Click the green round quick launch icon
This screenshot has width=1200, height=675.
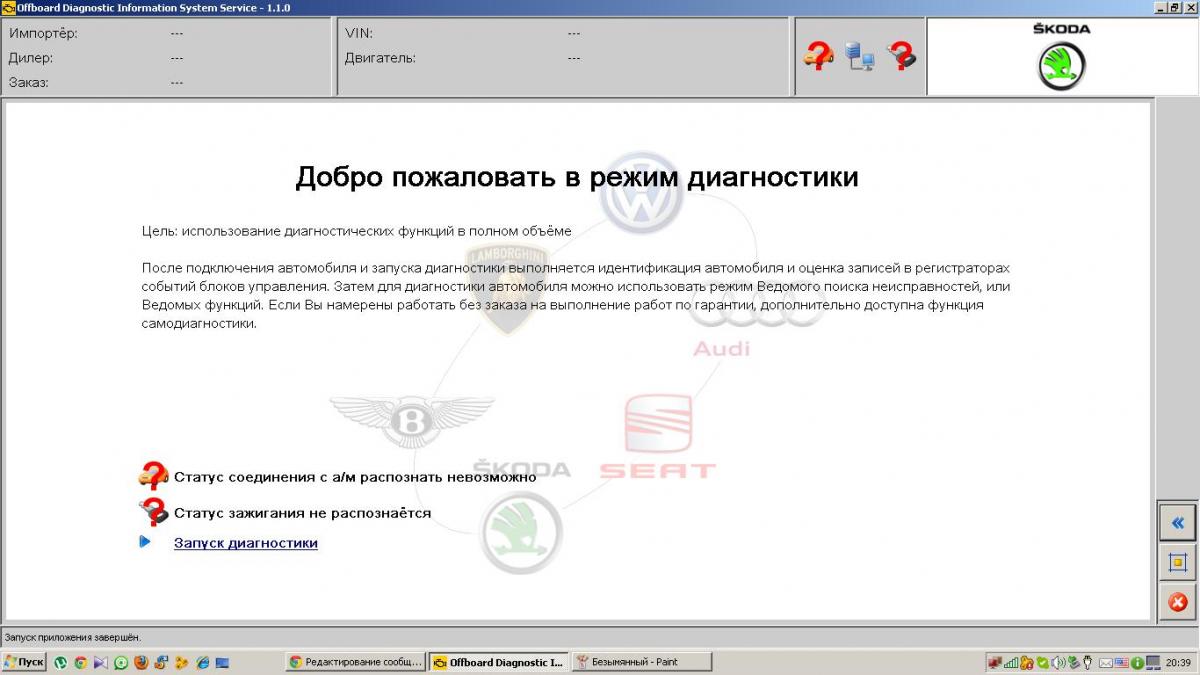(x=121, y=662)
